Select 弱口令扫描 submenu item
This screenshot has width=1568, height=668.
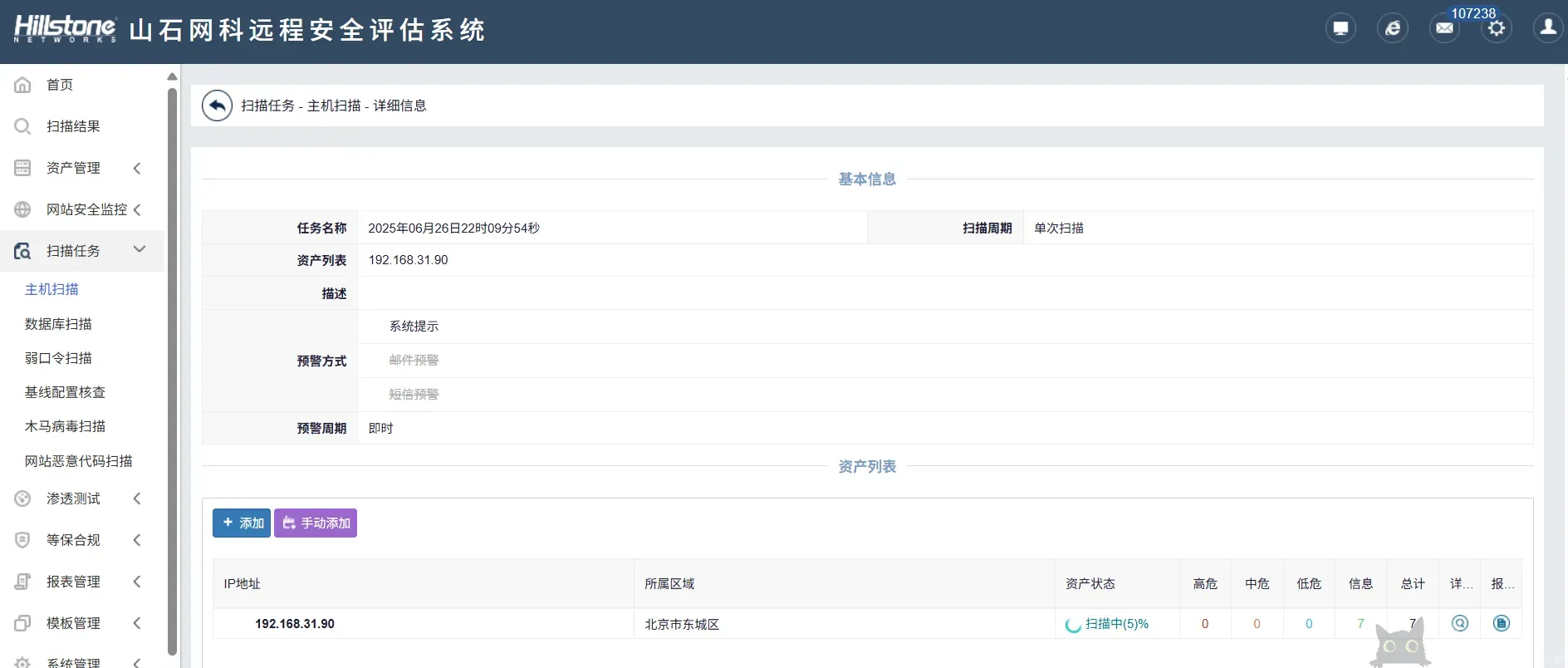coord(58,358)
